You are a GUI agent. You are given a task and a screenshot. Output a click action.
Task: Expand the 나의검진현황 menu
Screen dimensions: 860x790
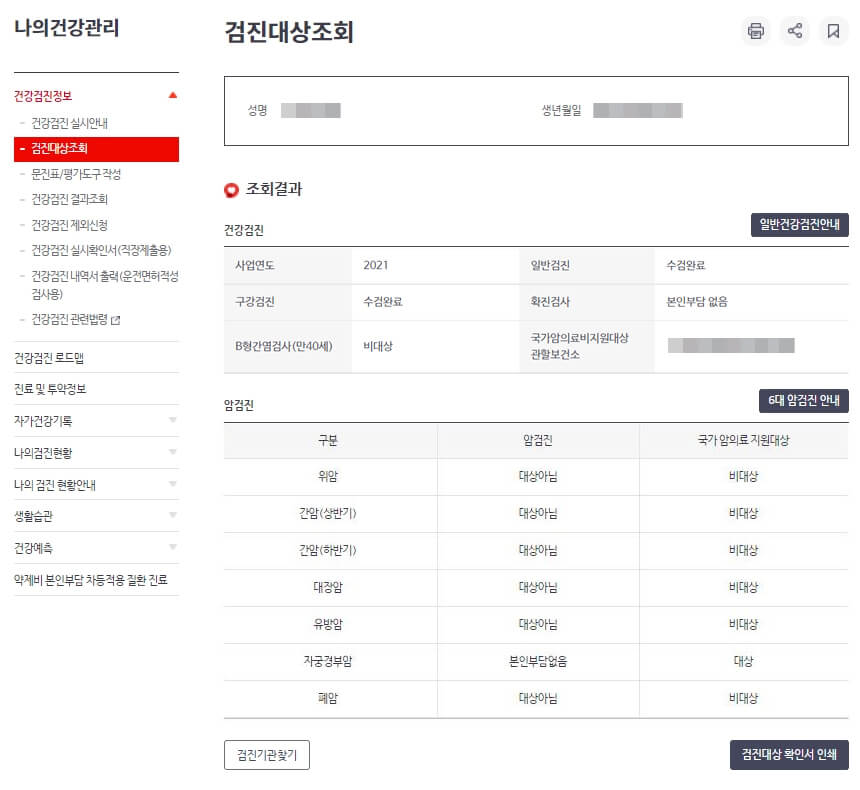point(172,452)
